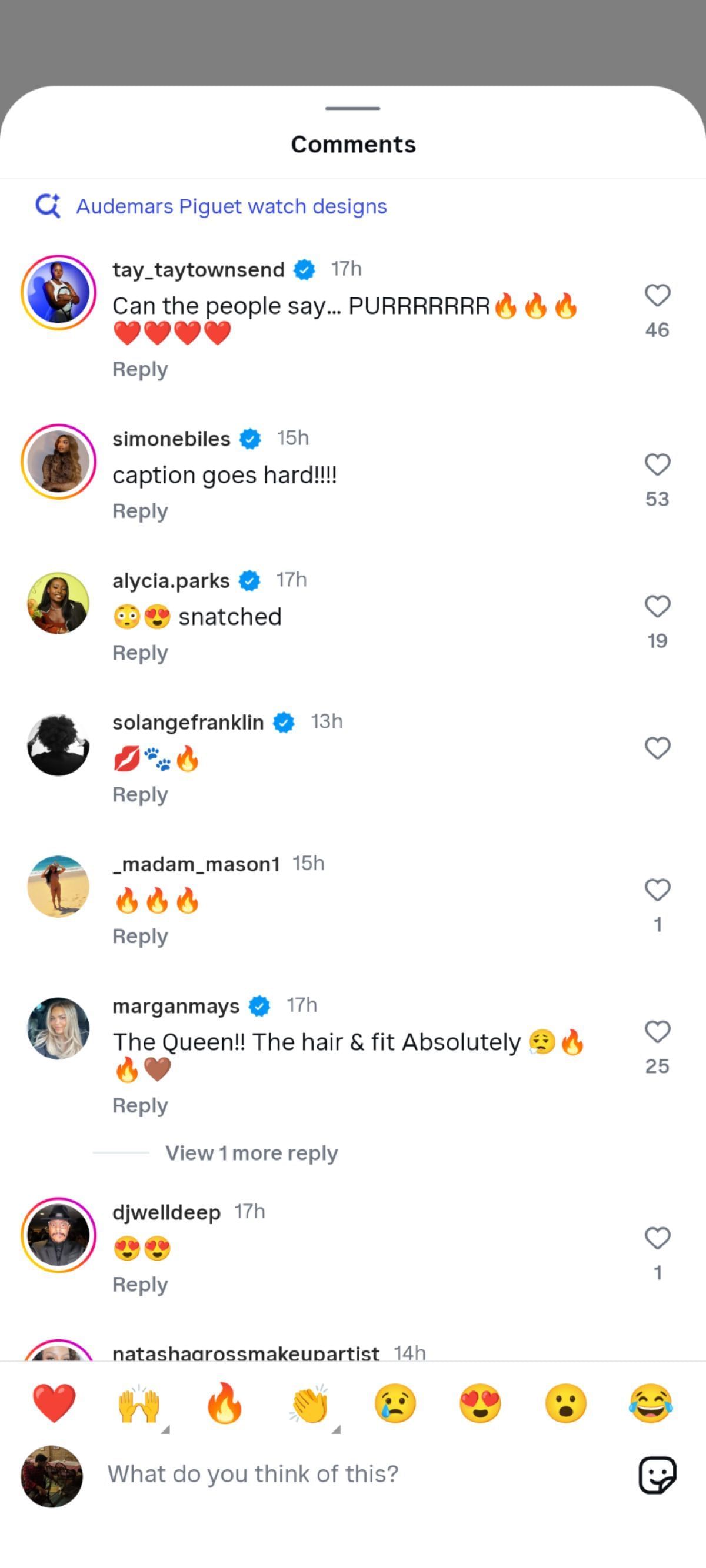This screenshot has height=1568, width=706.
Task: Tap heart on solangefranklin's comment
Action: tap(657, 748)
